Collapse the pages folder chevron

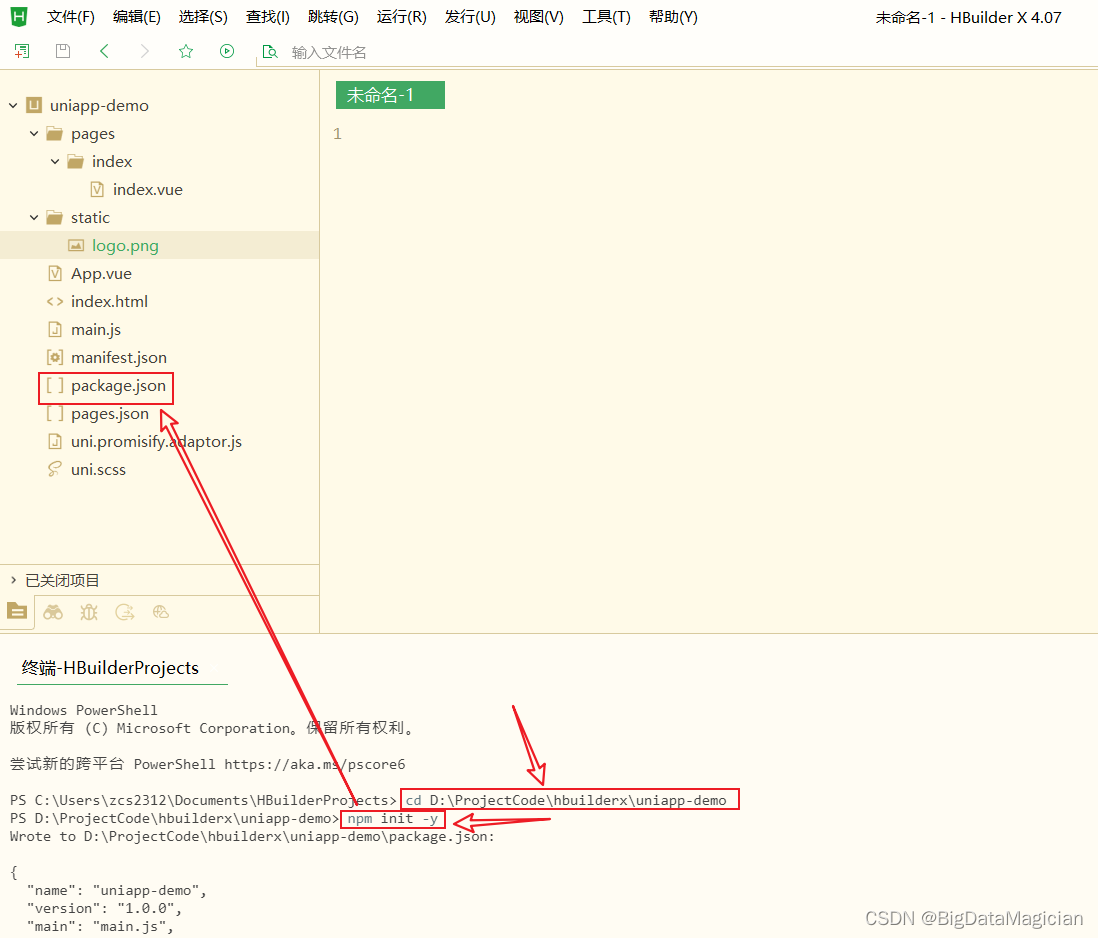pos(34,134)
